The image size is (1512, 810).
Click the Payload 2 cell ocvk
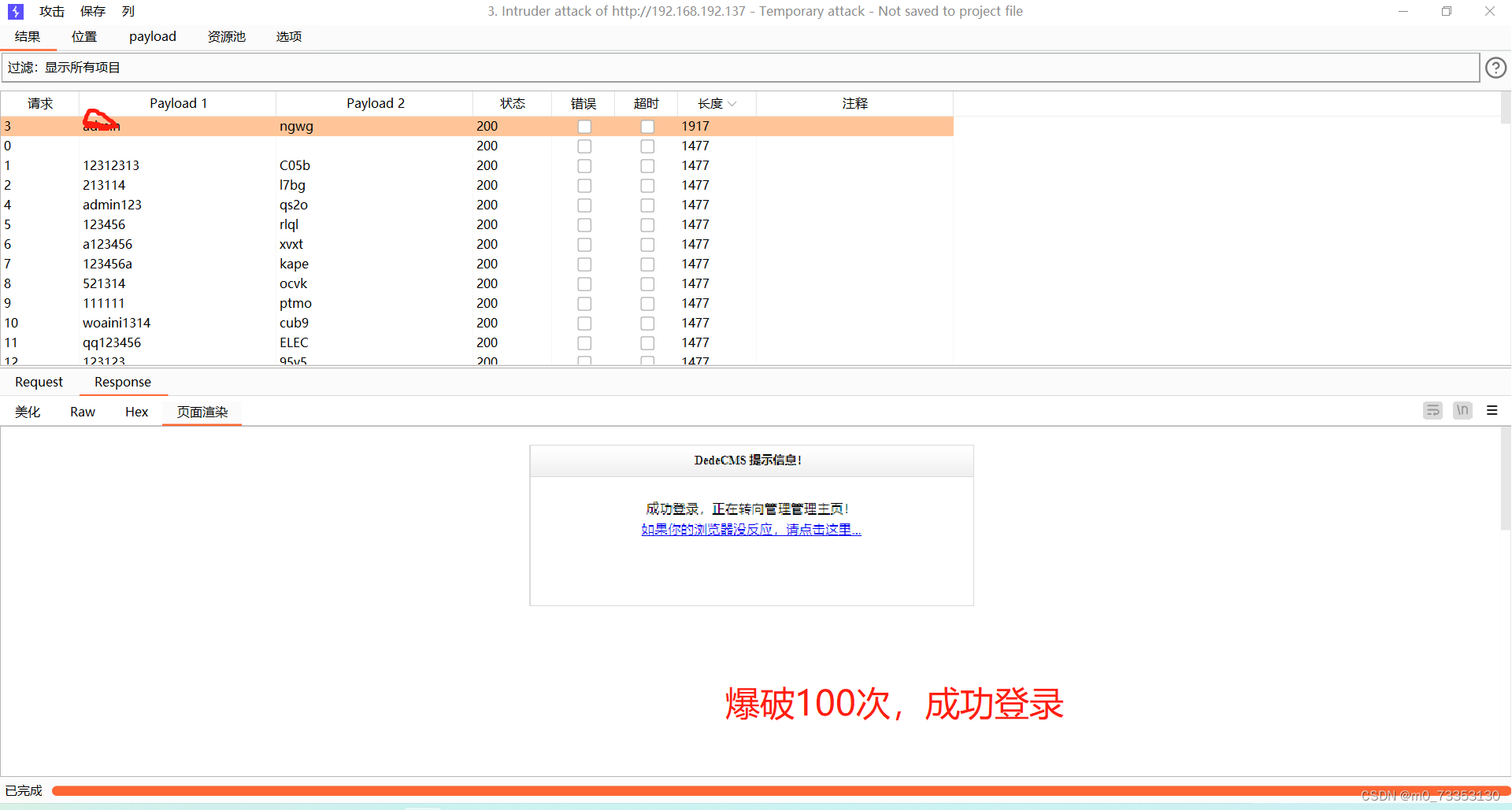(294, 284)
